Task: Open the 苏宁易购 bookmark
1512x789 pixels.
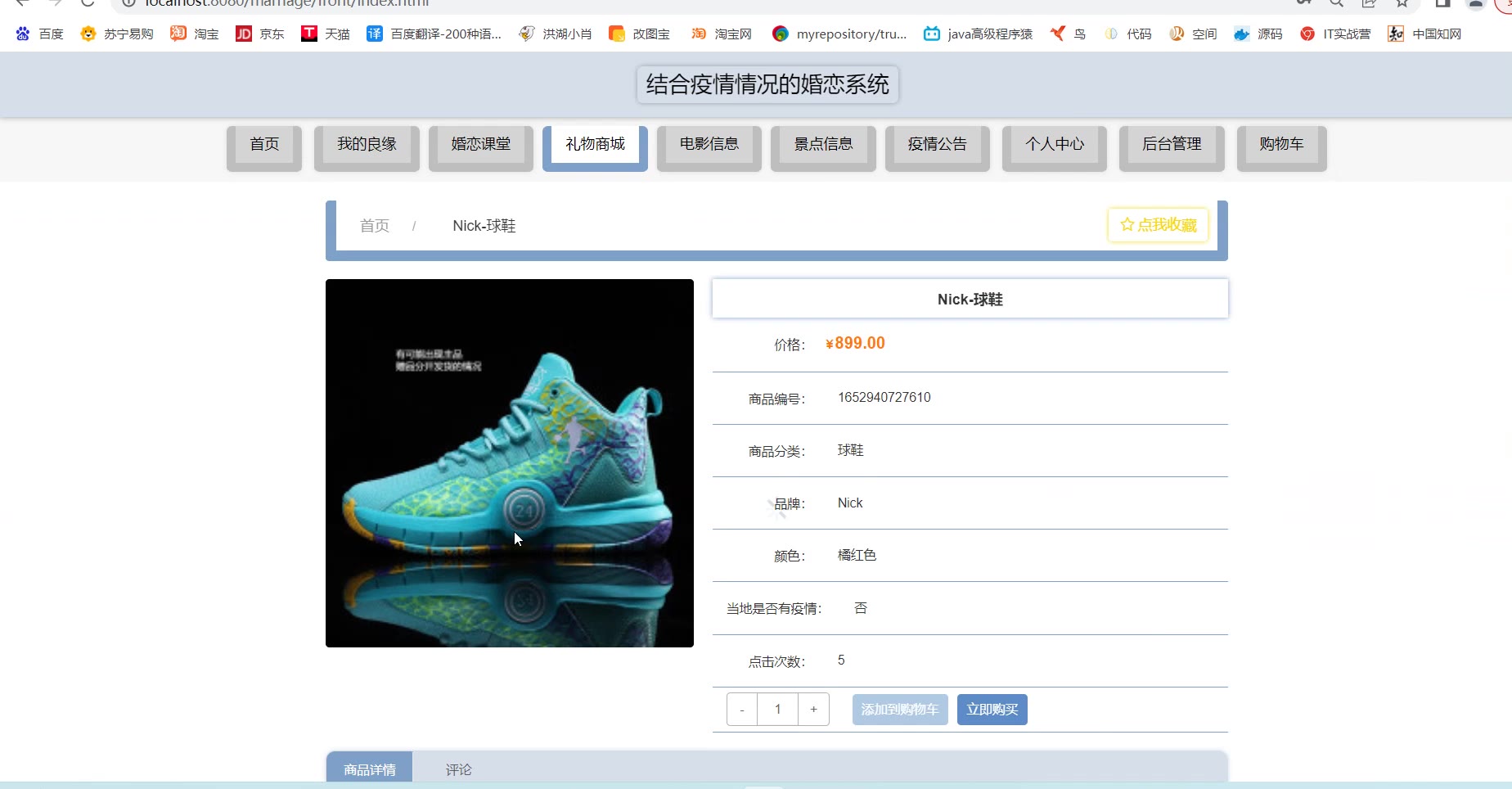Action: click(117, 34)
